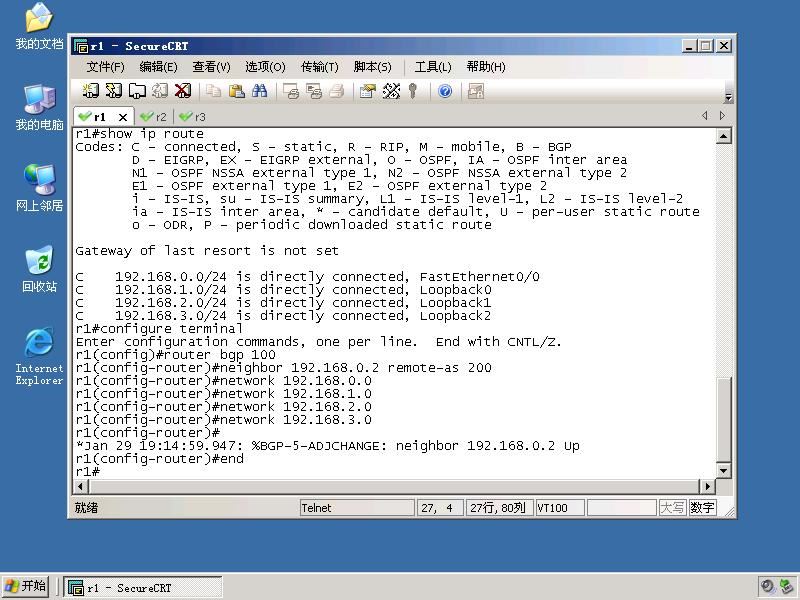The image size is (800, 600).
Task: Open Help with the blue question icon
Action: [445, 91]
